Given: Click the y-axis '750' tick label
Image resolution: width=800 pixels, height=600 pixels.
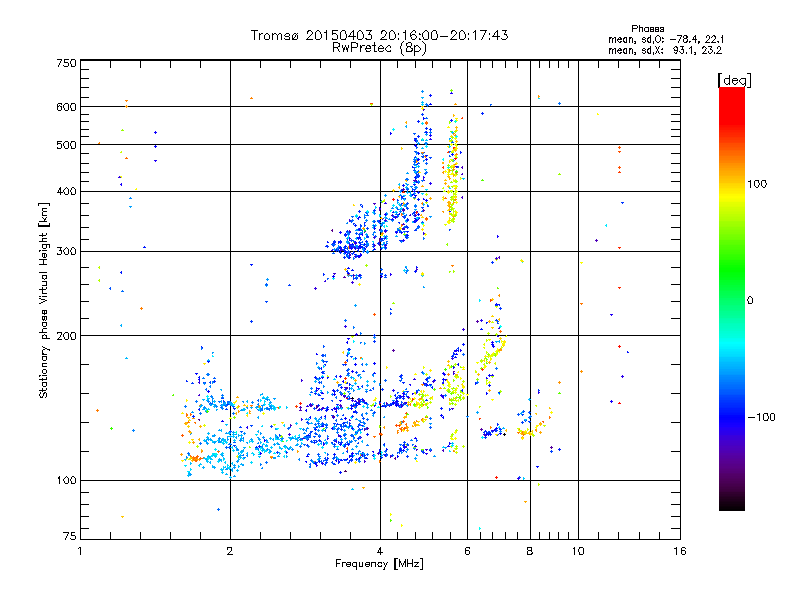Looking at the screenshot, I should pyautogui.click(x=66, y=63).
